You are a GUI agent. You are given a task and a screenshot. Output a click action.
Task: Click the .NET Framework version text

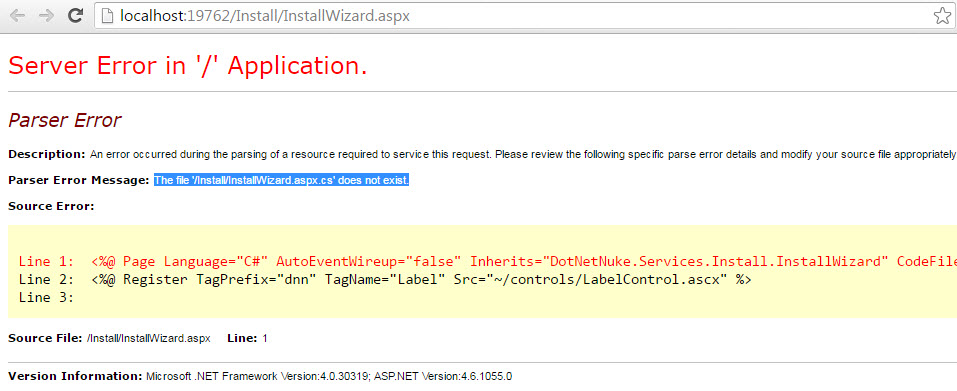pyautogui.click(x=258, y=376)
